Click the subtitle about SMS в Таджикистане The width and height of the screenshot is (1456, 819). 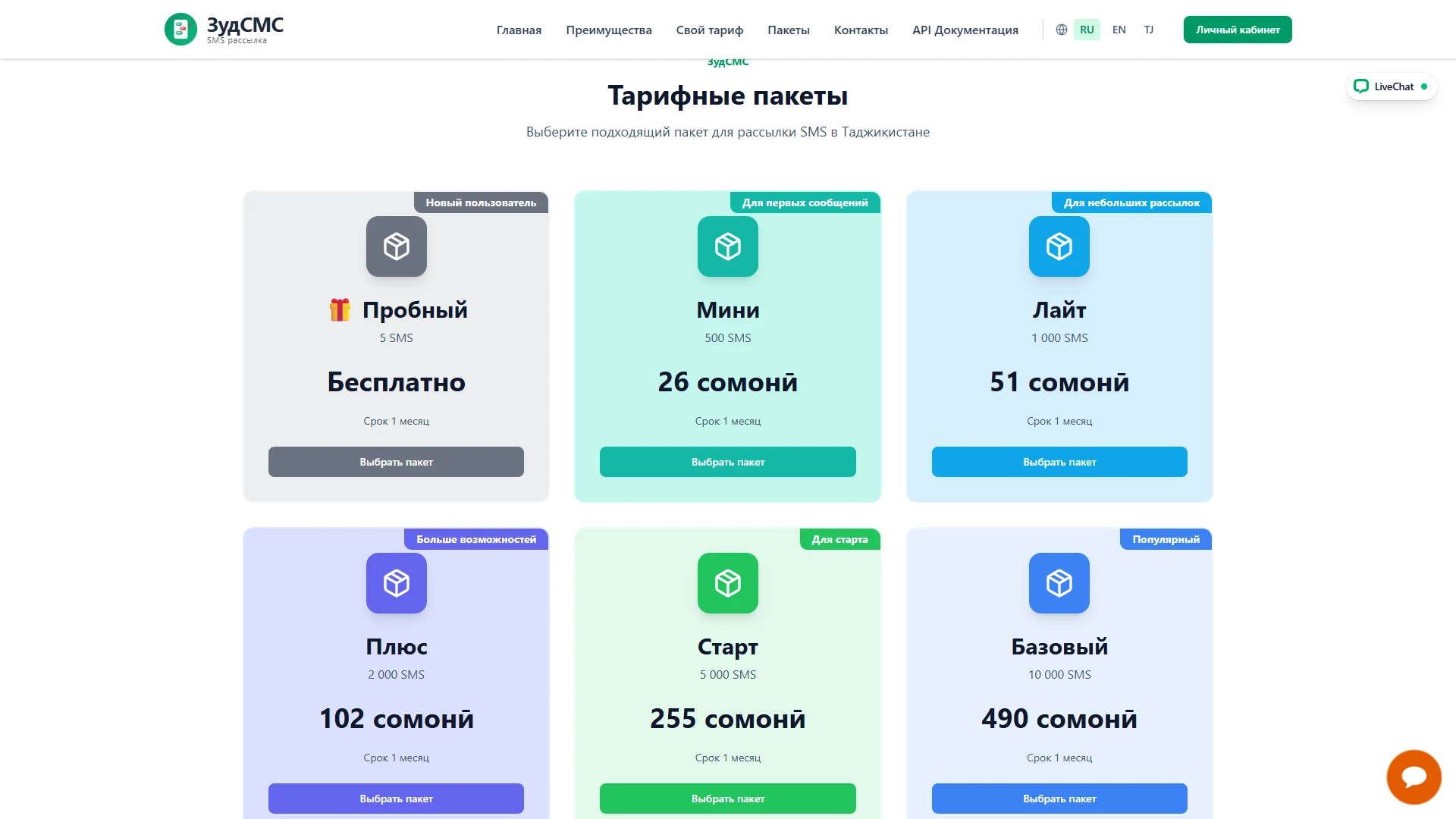(x=728, y=132)
